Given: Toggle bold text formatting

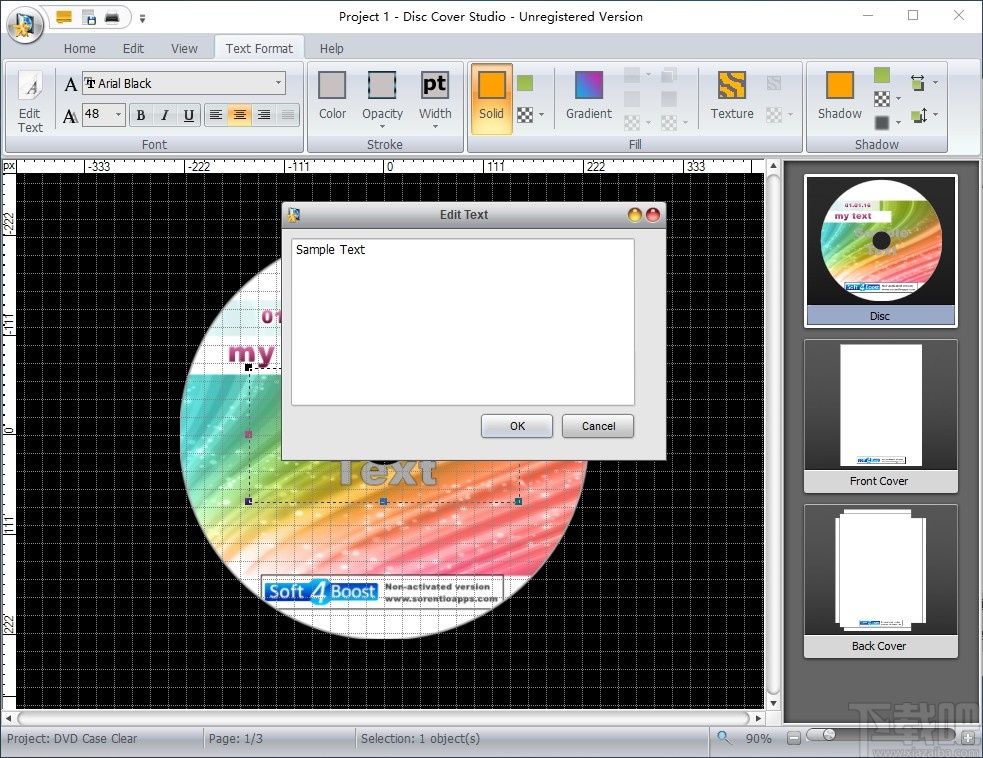Looking at the screenshot, I should pos(141,115).
